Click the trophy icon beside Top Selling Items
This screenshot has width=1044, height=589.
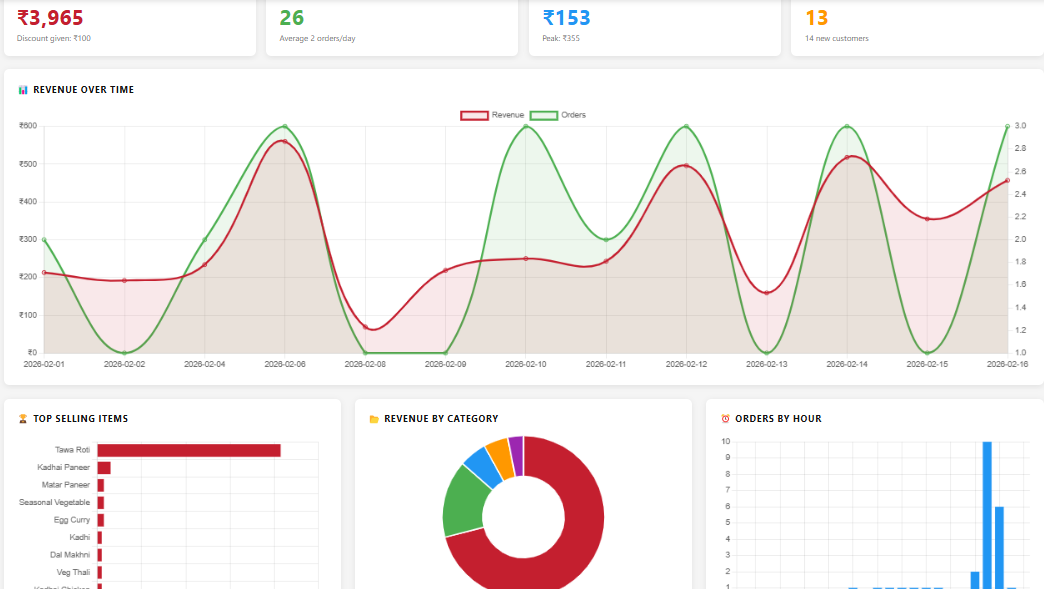pos(23,419)
